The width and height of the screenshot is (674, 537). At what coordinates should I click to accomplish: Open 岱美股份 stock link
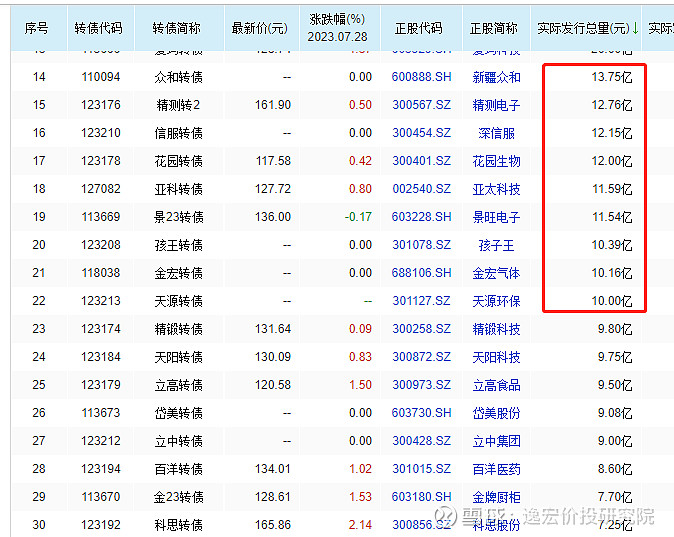[496, 413]
